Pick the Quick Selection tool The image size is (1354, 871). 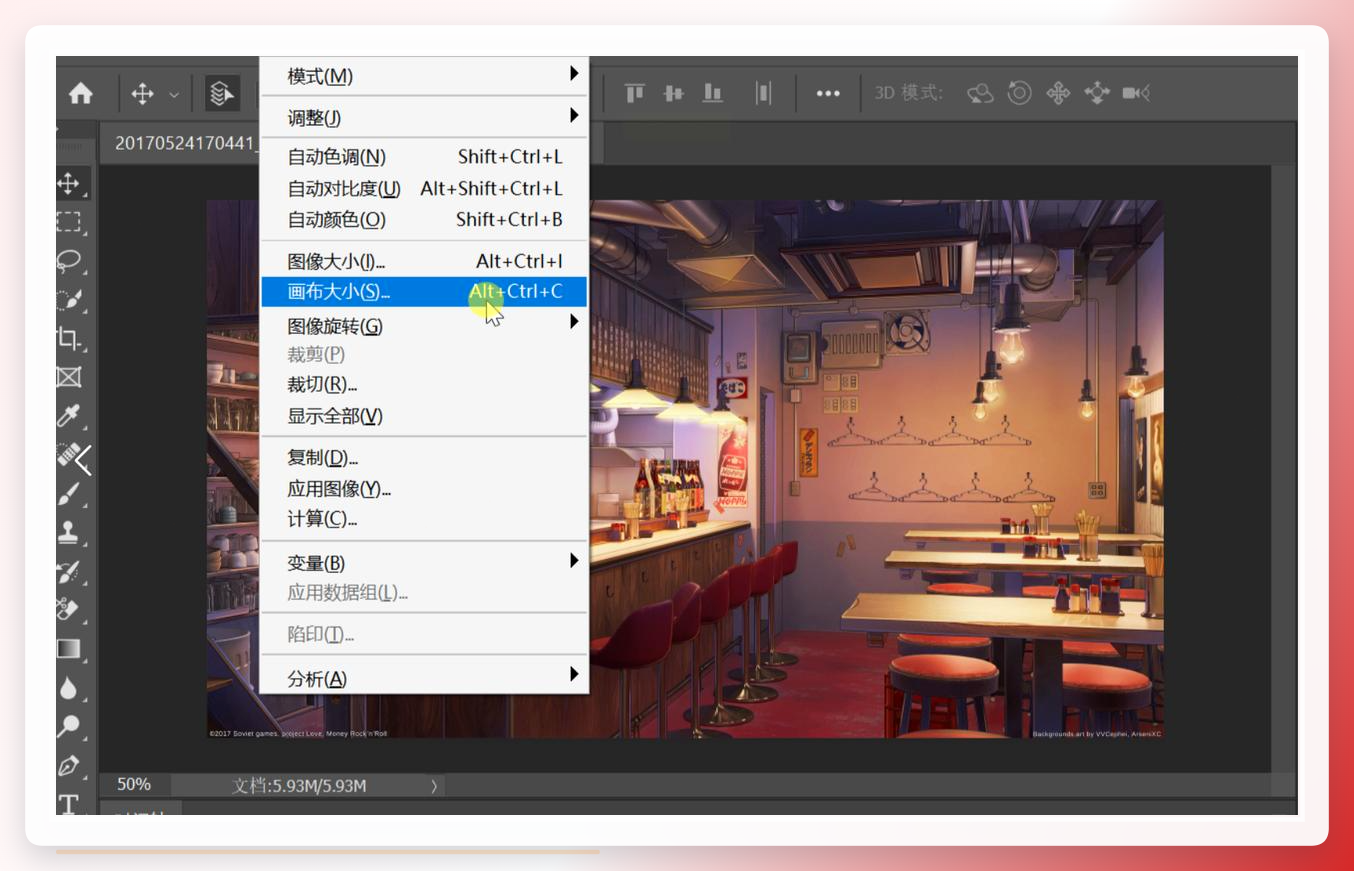tap(68, 300)
